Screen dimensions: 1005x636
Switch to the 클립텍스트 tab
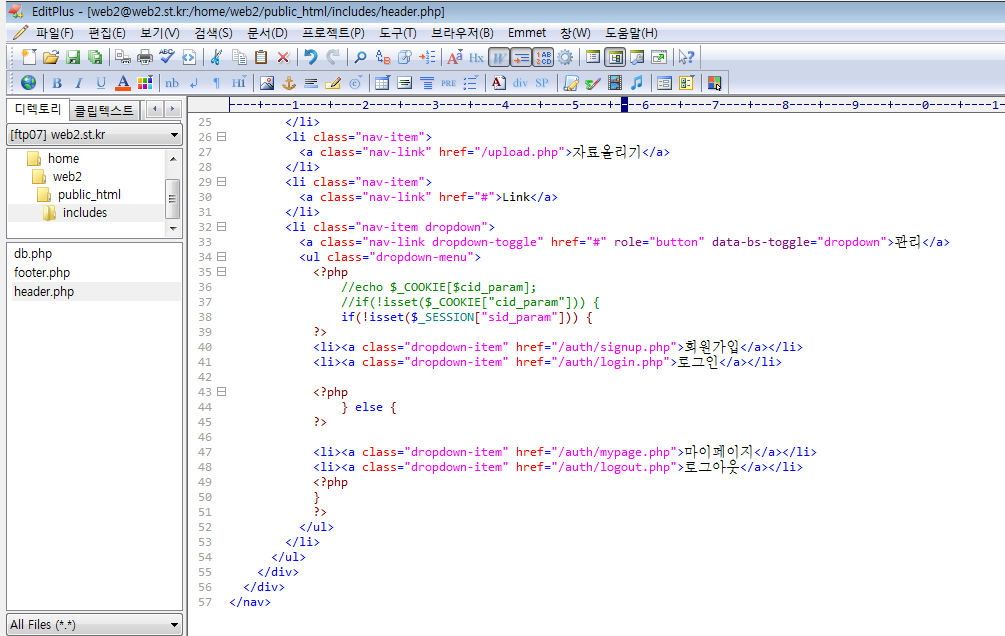[104, 110]
